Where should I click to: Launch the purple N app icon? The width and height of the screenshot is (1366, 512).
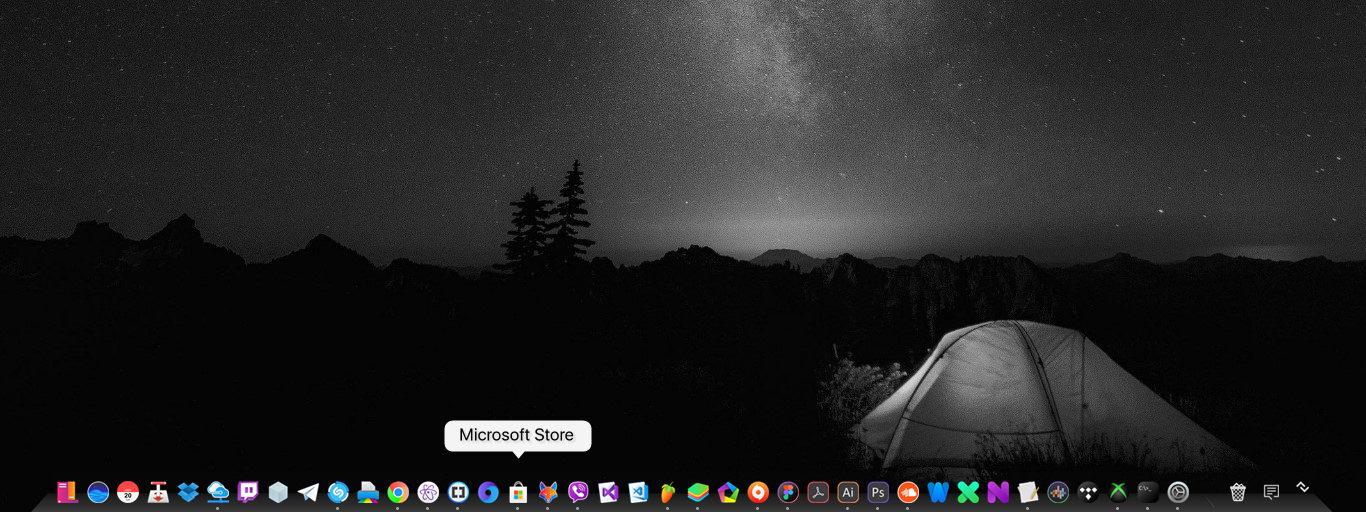pyautogui.click(x=998, y=492)
